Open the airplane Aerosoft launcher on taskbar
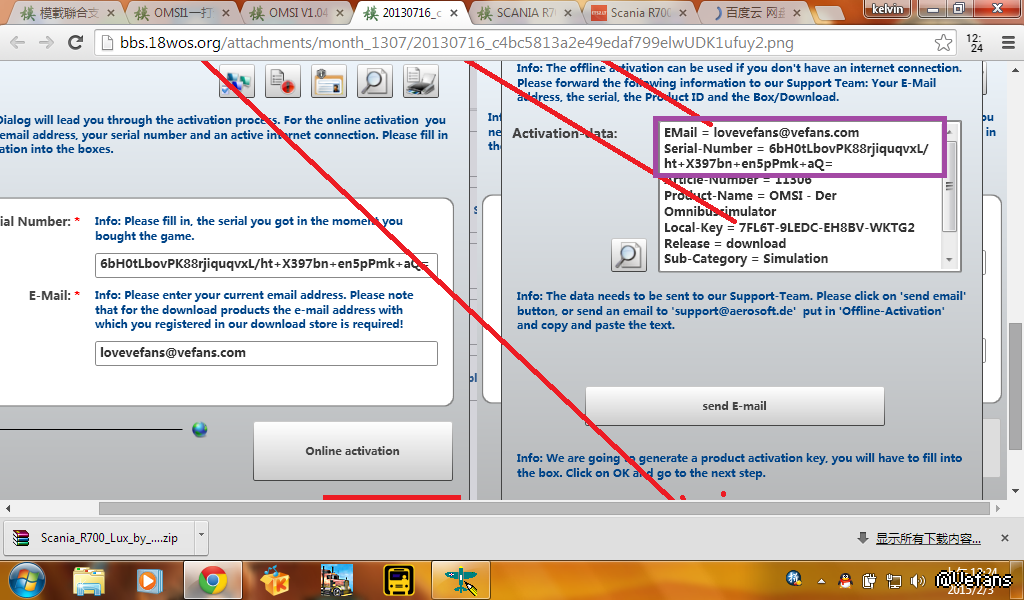 (461, 580)
